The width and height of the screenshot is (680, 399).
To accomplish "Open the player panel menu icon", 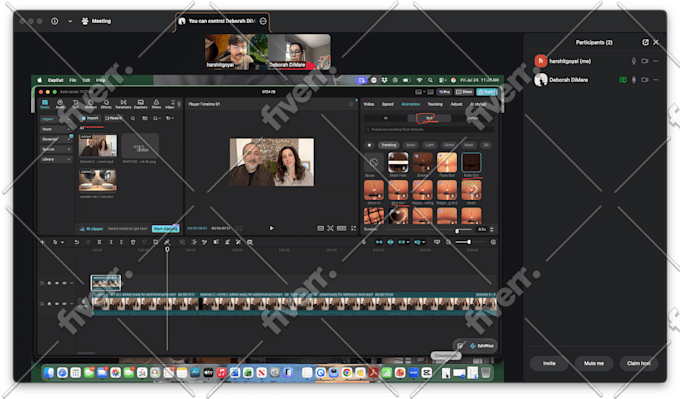I will [x=351, y=104].
